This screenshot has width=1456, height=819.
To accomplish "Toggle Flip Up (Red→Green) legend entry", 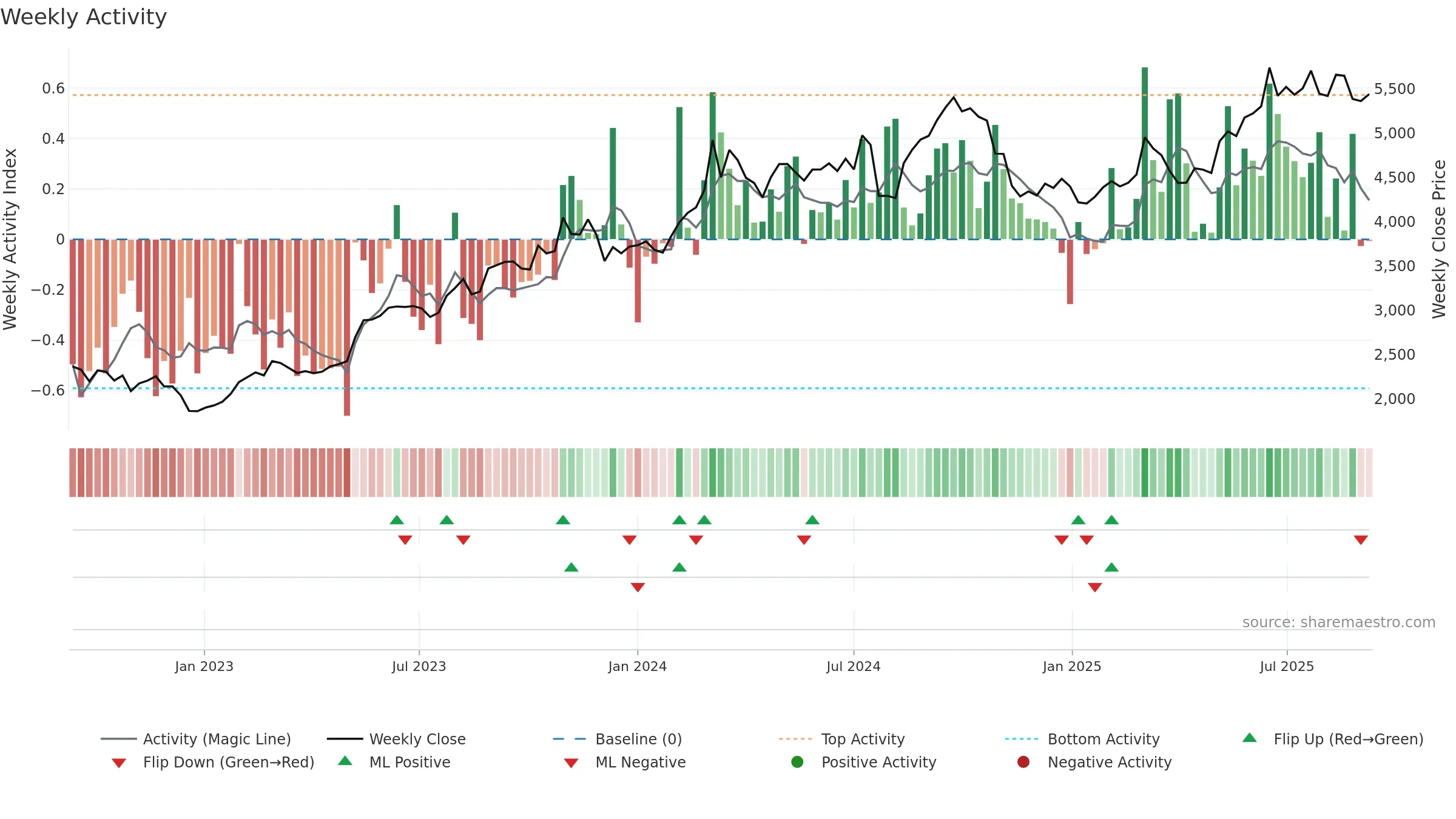I will tap(1333, 739).
